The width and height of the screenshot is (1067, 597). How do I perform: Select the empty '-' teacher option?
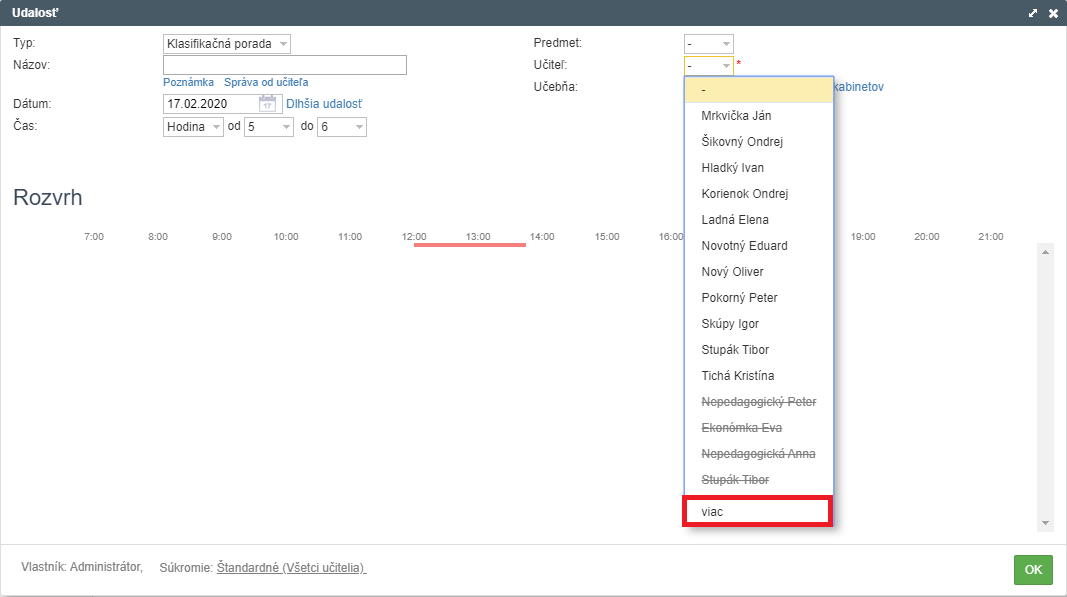pos(759,90)
